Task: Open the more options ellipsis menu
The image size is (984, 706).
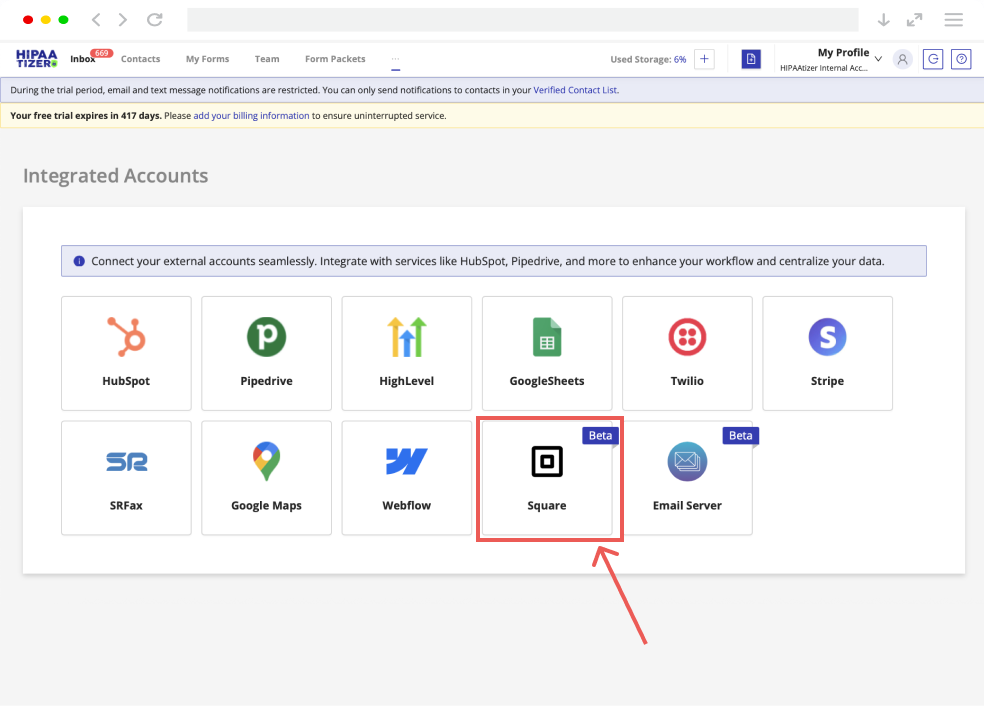Action: click(395, 59)
